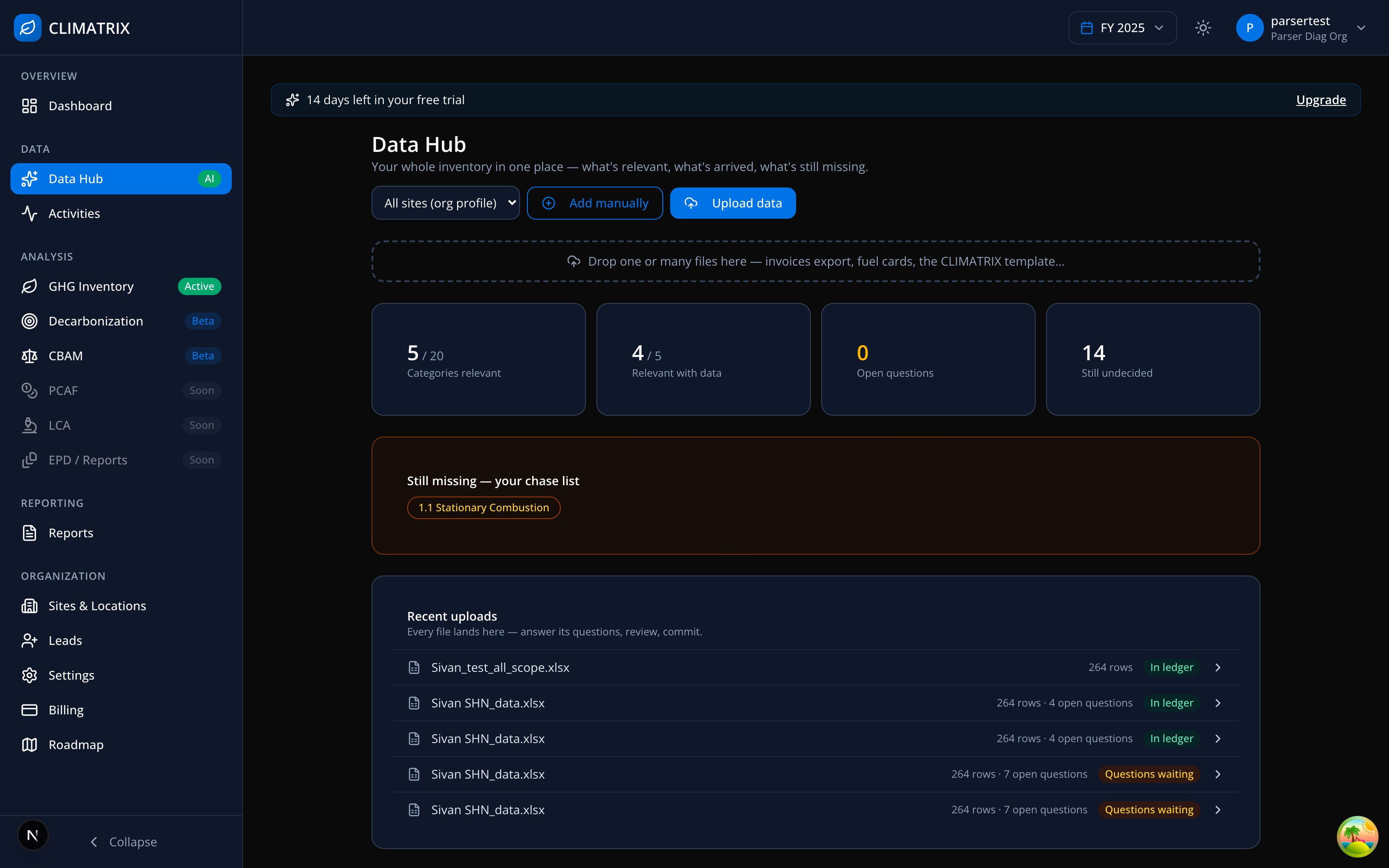Click the sparkle icon in trial banner

pos(293,100)
